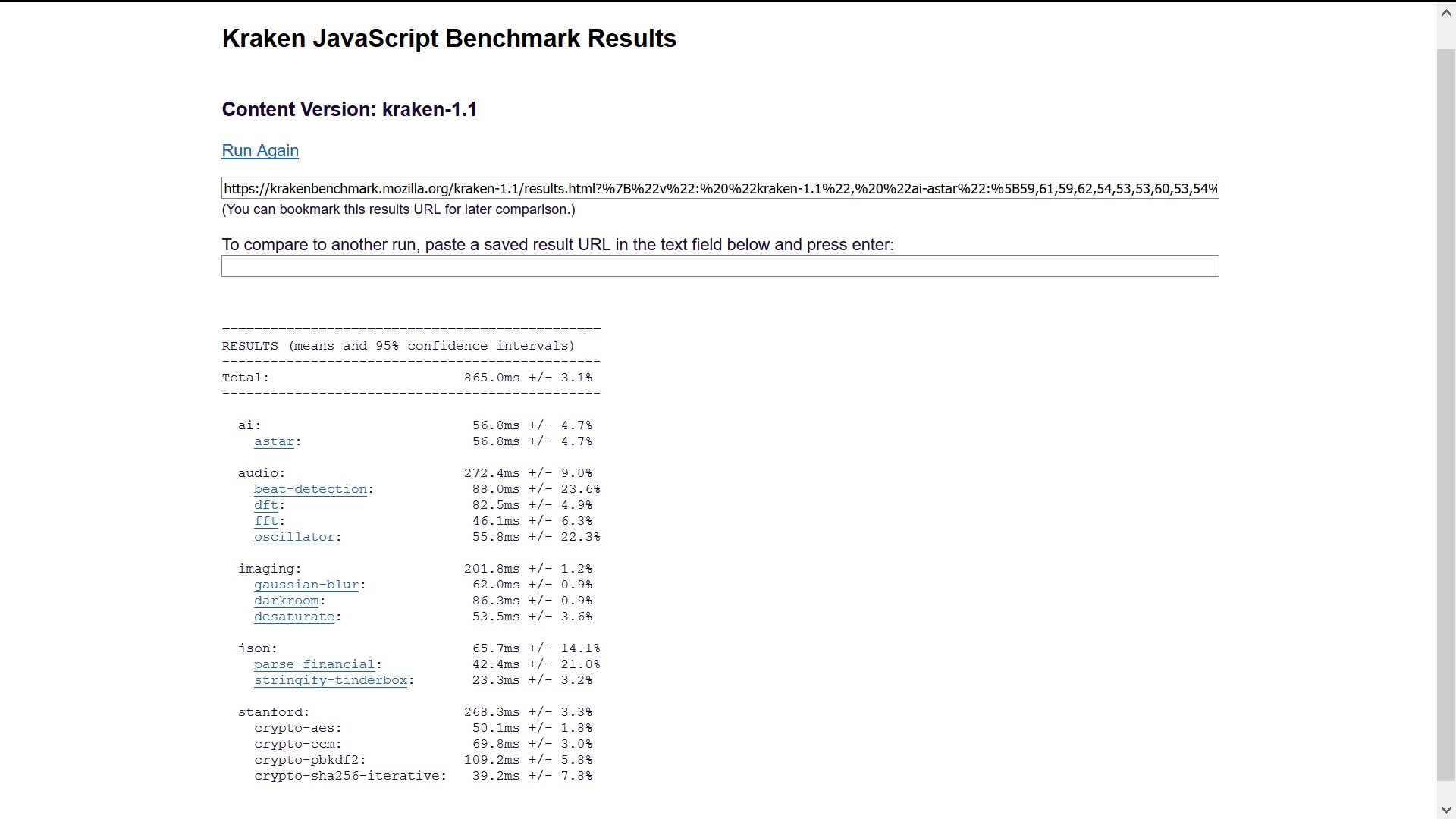
Task: Select the results URL input field
Action: tap(720, 188)
